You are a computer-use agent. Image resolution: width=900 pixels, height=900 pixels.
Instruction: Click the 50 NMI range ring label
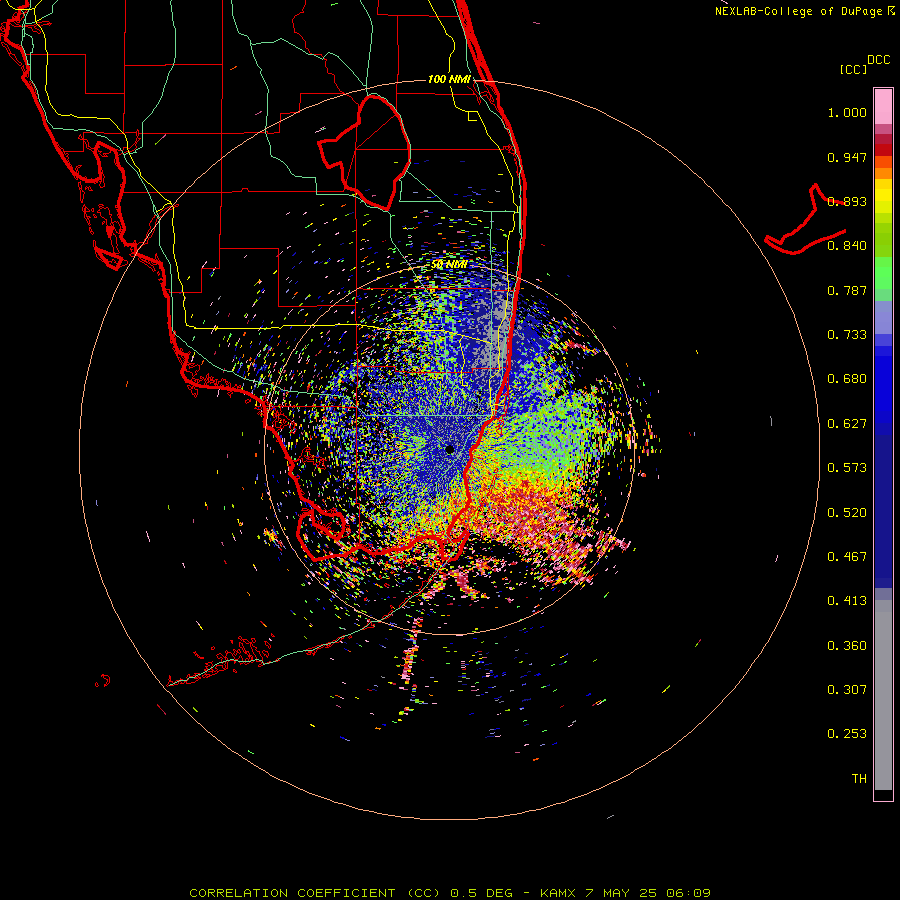[449, 265]
